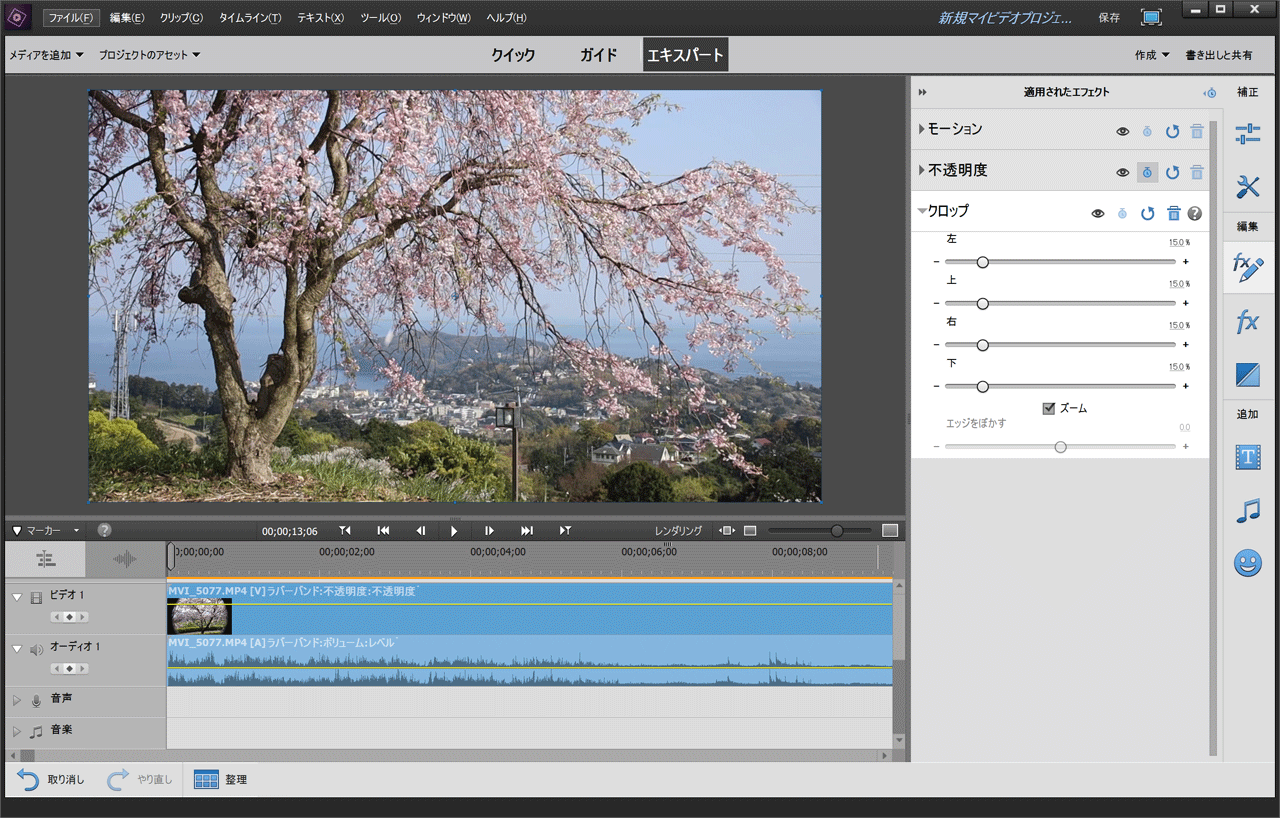Collapse the Applied Effects panel with double arrow

[922, 92]
